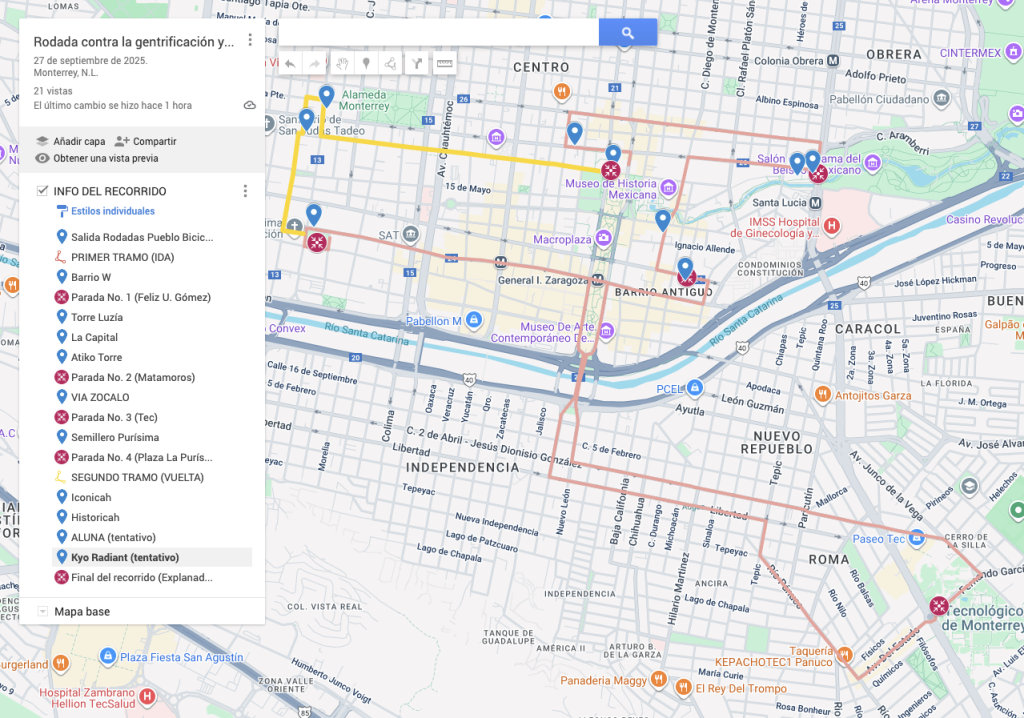Click Compartir

[145, 141]
